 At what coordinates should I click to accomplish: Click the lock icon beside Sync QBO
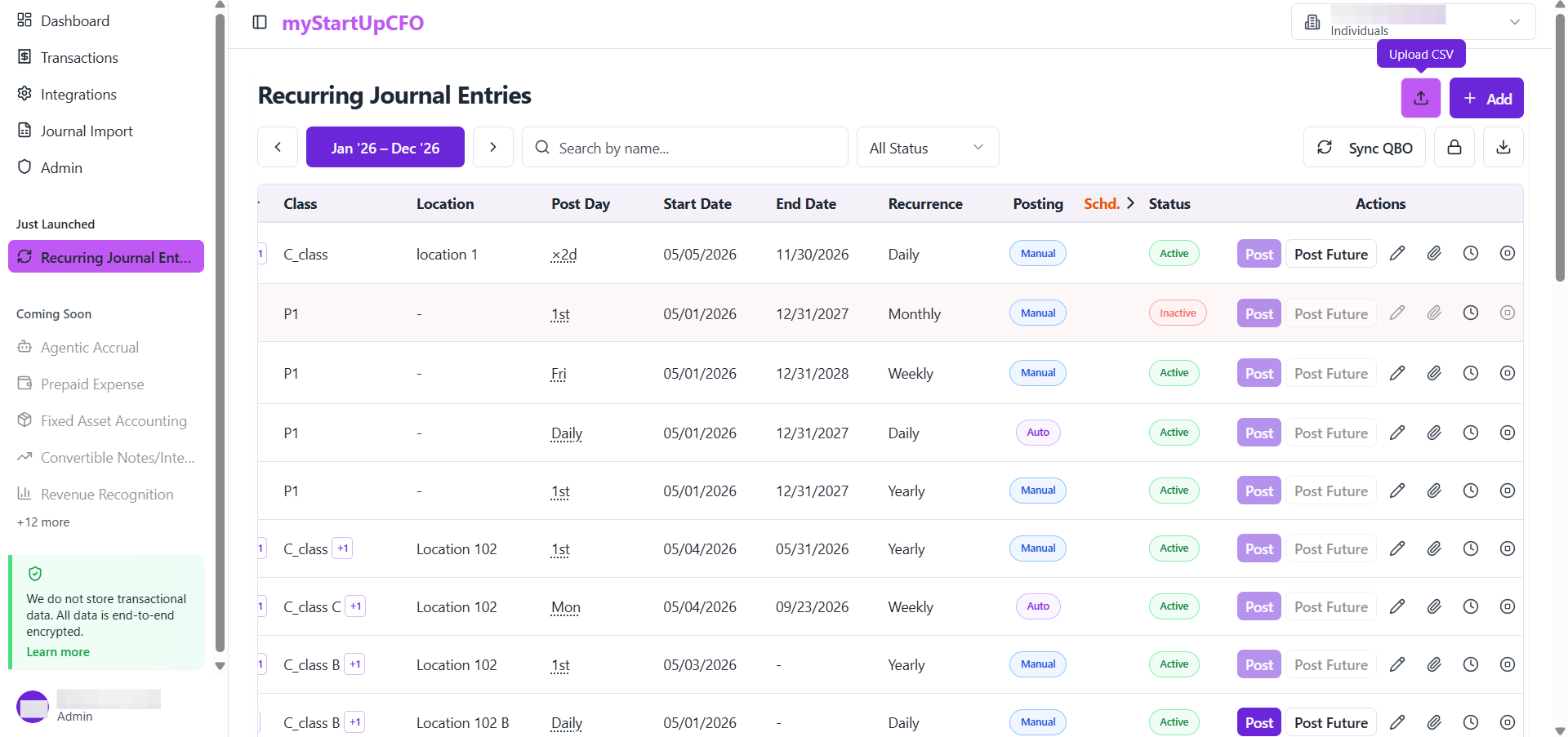1454,147
